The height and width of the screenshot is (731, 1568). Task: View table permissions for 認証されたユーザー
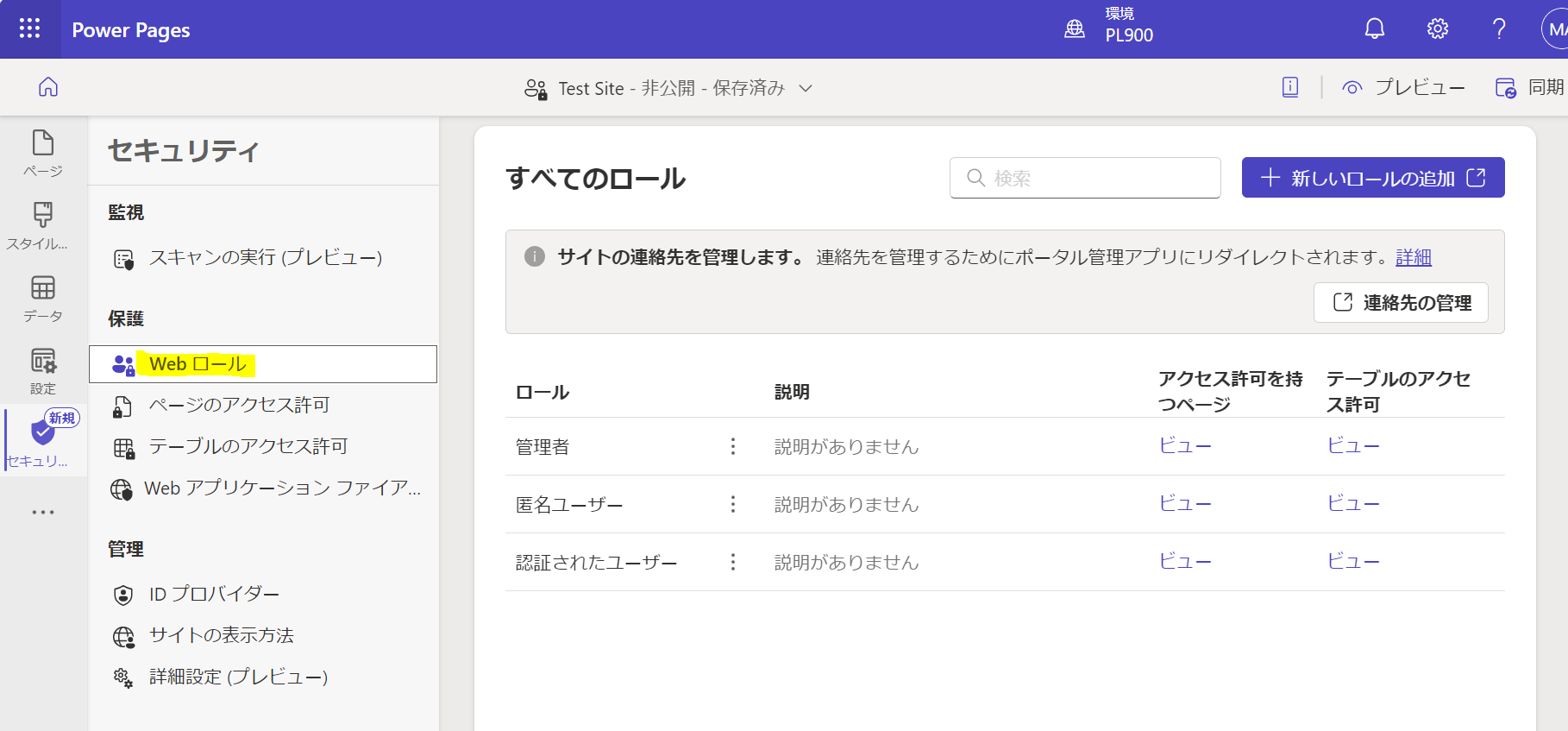click(1353, 561)
